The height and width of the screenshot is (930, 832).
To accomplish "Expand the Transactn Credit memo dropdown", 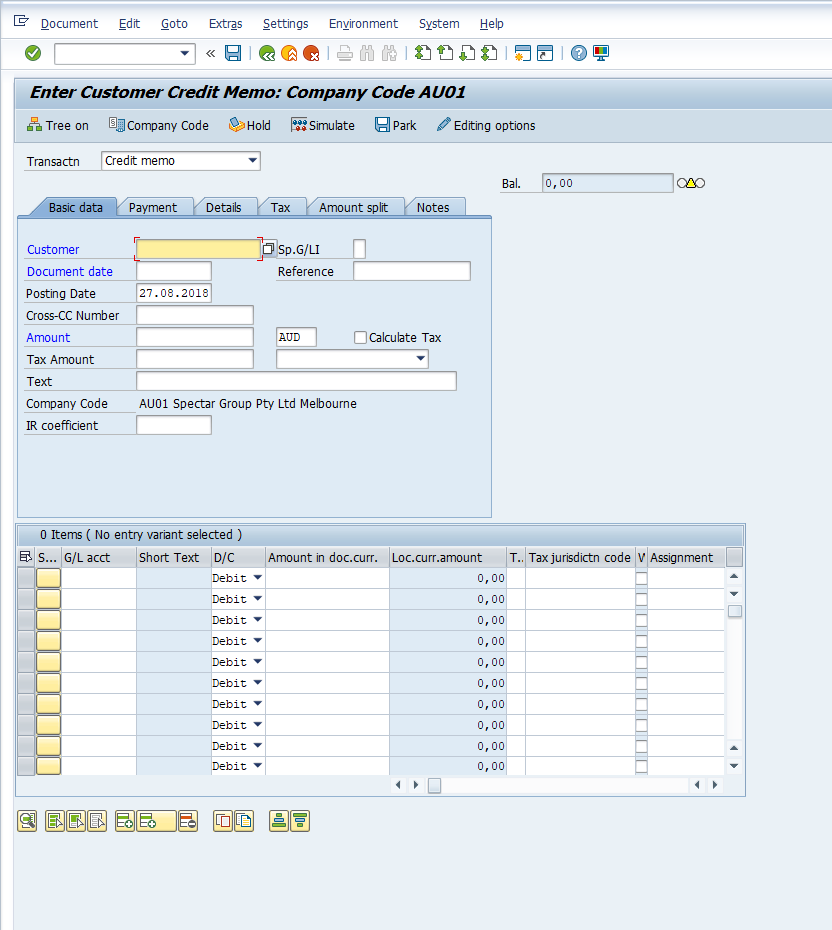I will pyautogui.click(x=252, y=160).
